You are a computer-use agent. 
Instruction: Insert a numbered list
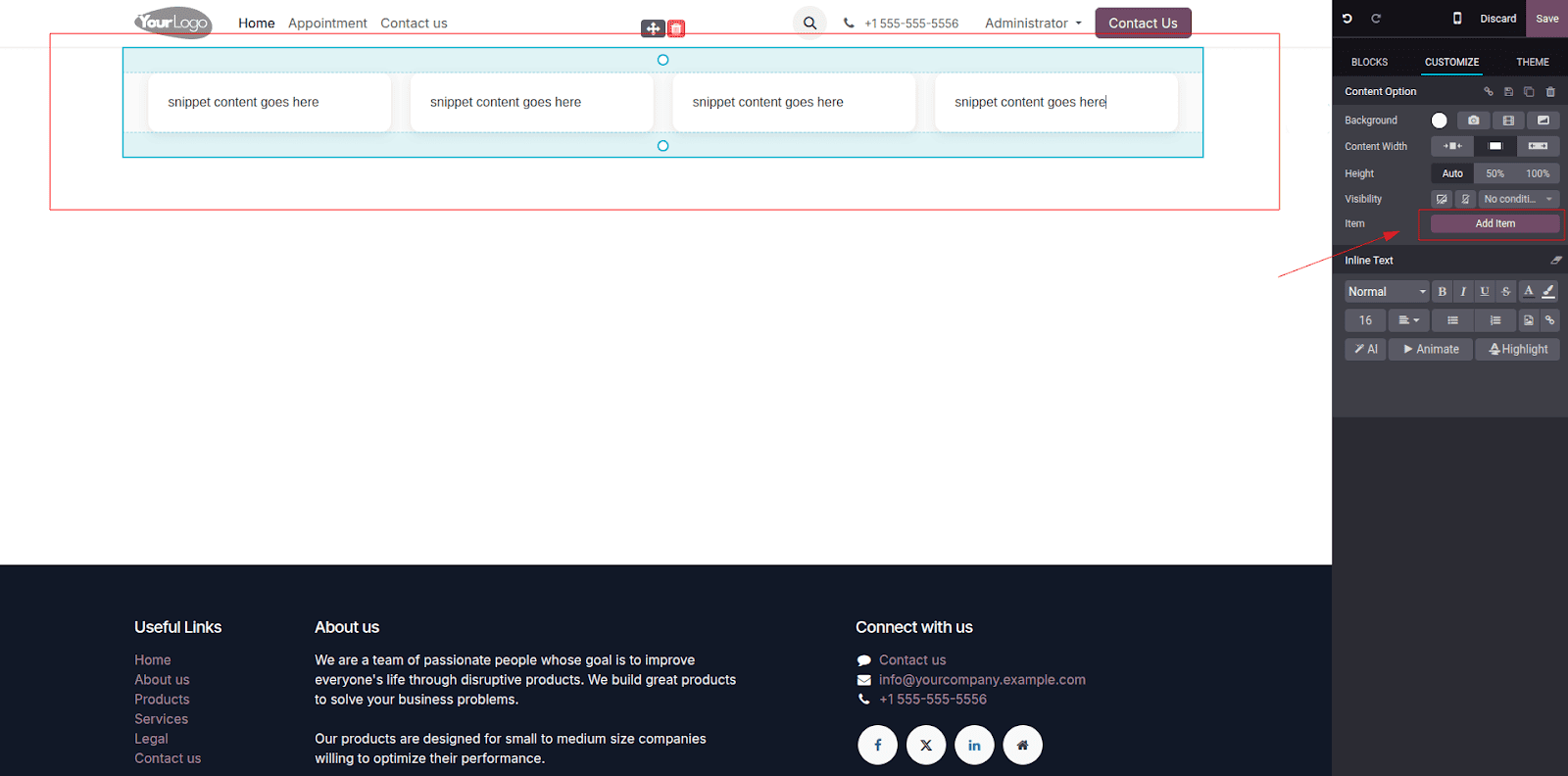(x=1495, y=320)
